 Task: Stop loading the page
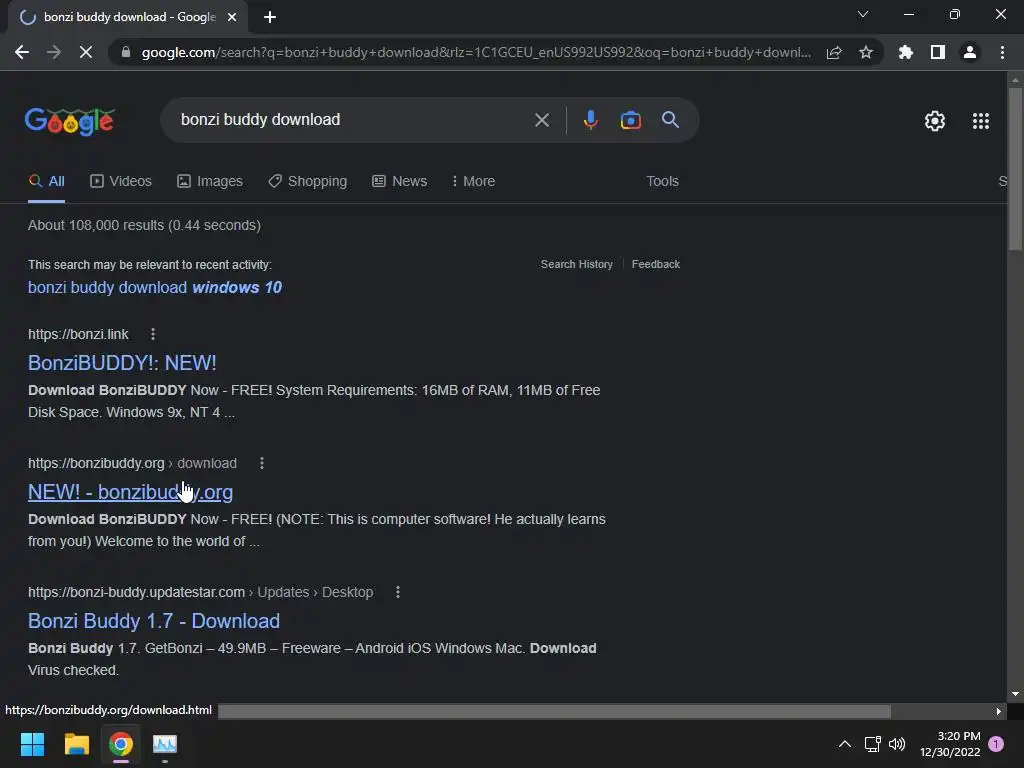[86, 52]
